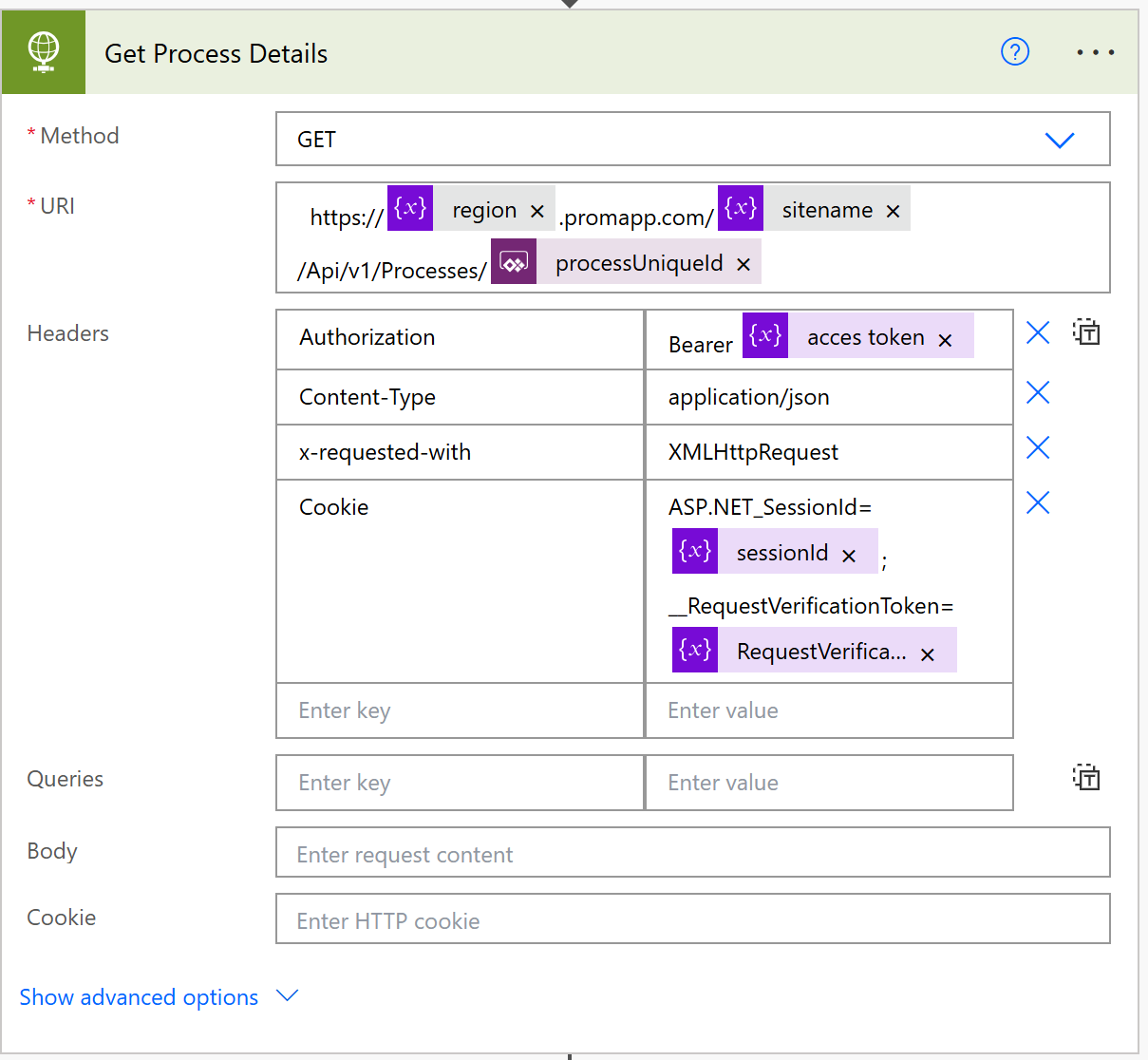
Task: Remove the region token from URI
Action: 537,211
